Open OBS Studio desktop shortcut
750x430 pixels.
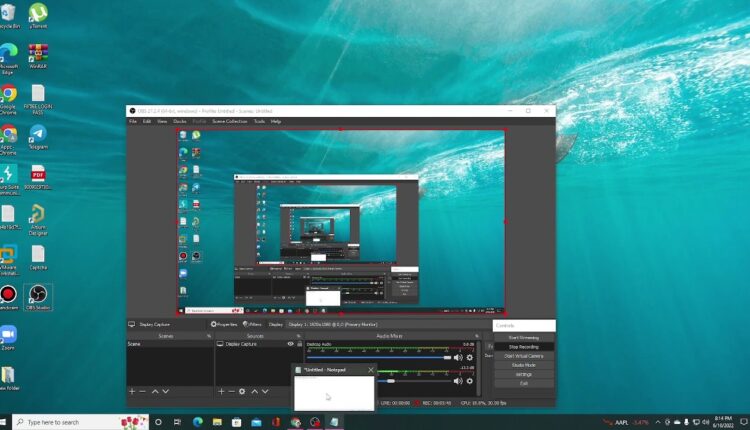pos(37,295)
